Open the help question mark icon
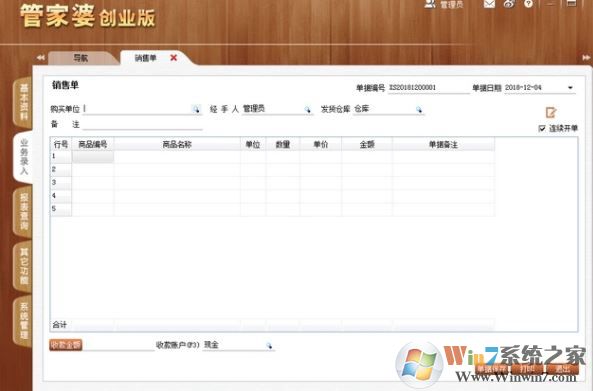Viewport: 593px width, 391px height. click(x=528, y=3)
